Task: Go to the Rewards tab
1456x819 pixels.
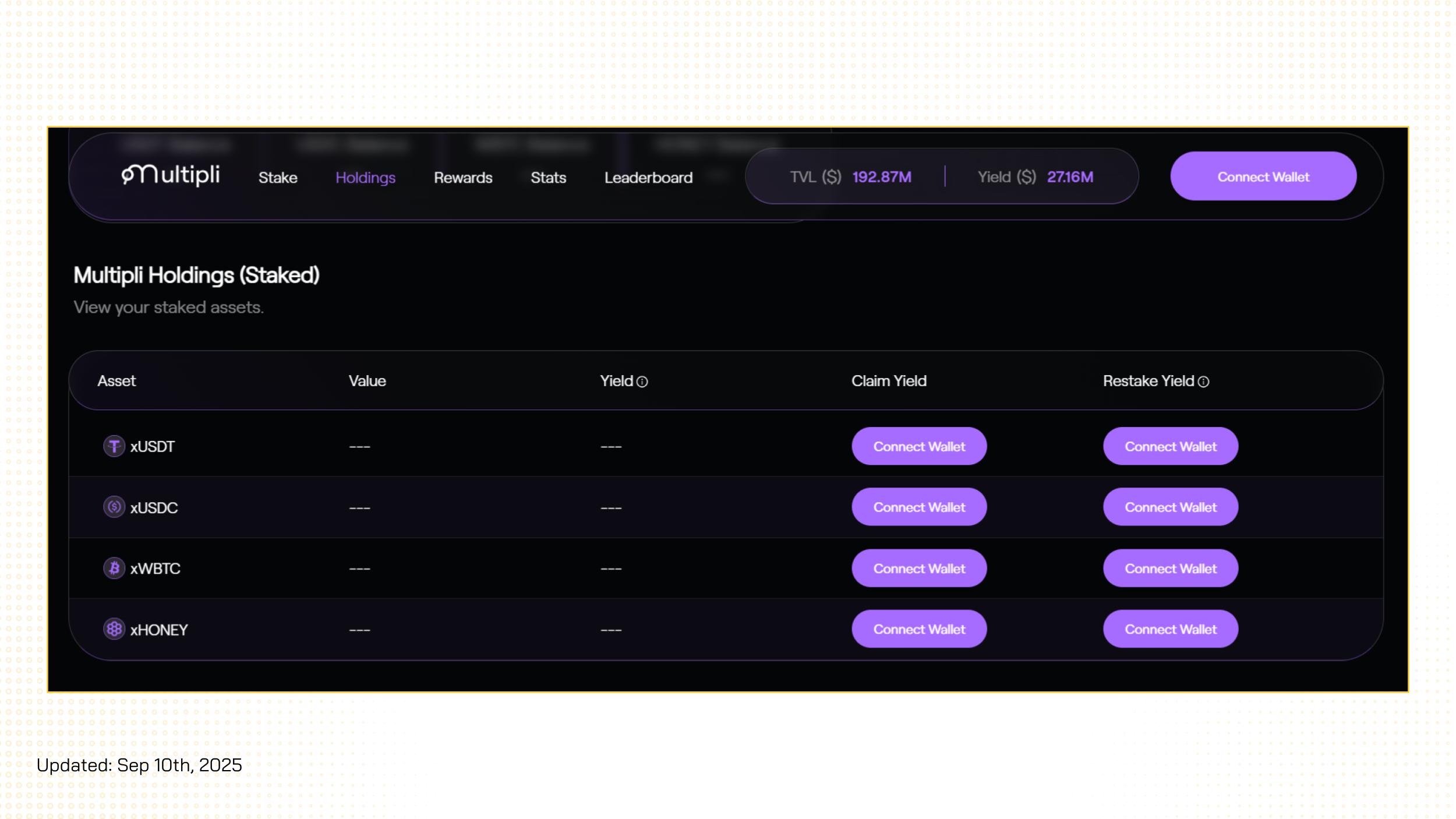Action: pyautogui.click(x=463, y=178)
